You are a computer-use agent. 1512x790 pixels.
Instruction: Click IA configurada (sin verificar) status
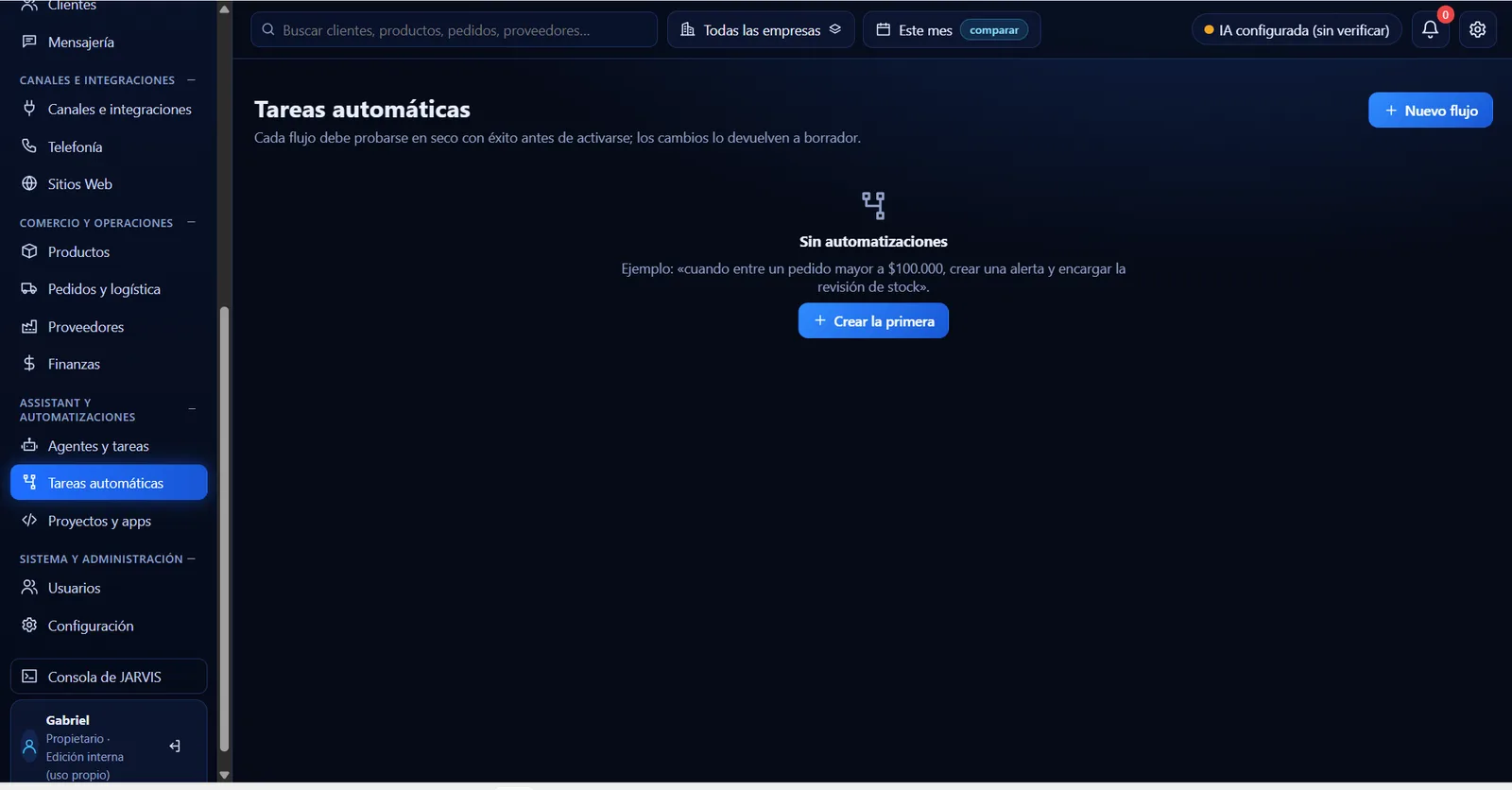pyautogui.click(x=1297, y=29)
